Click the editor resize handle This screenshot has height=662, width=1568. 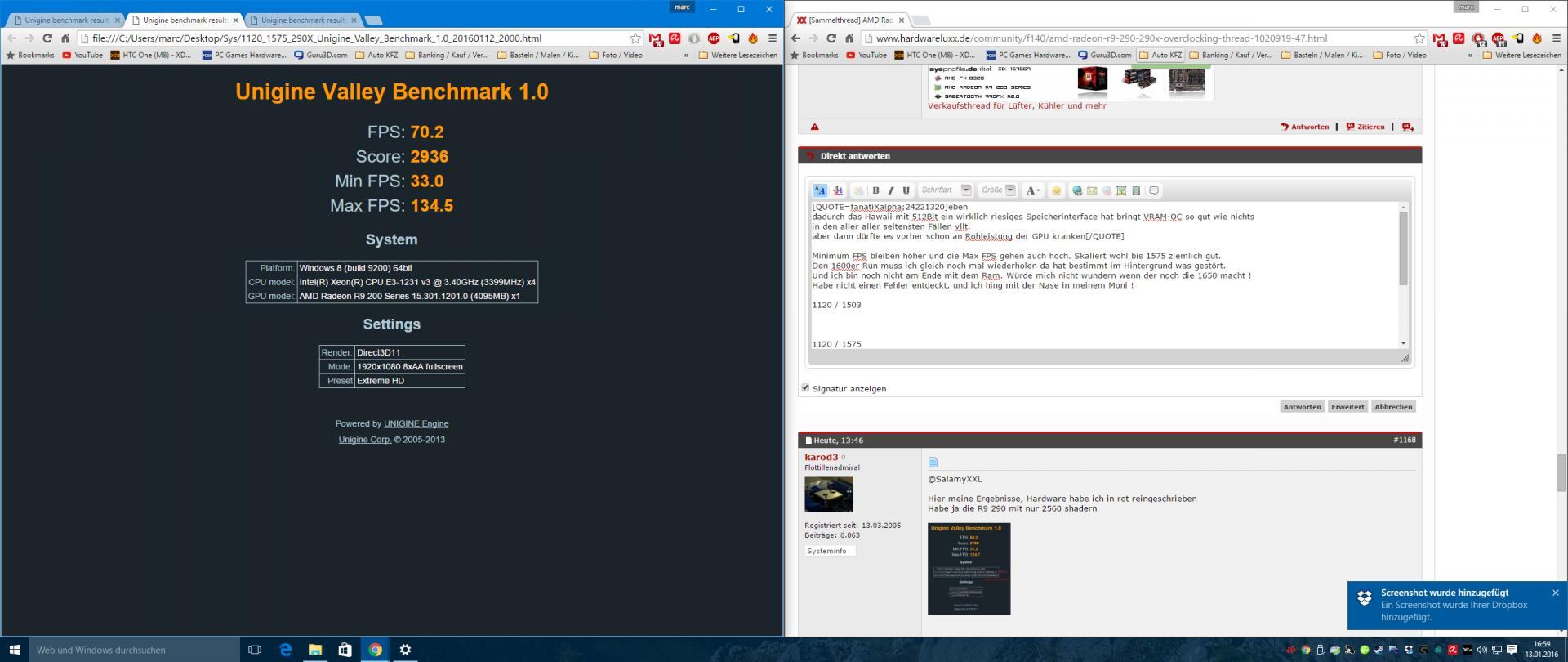pos(1405,358)
